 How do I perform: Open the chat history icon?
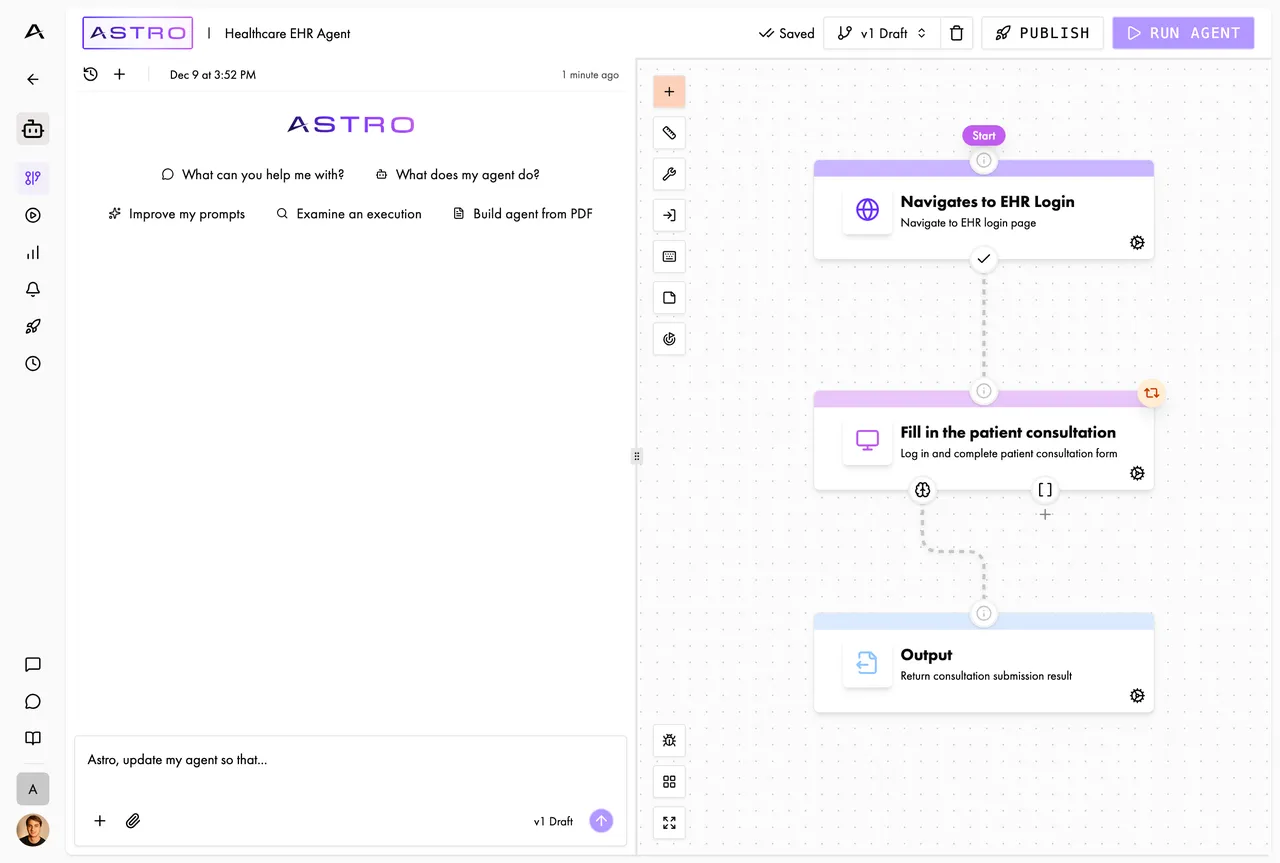click(91, 74)
